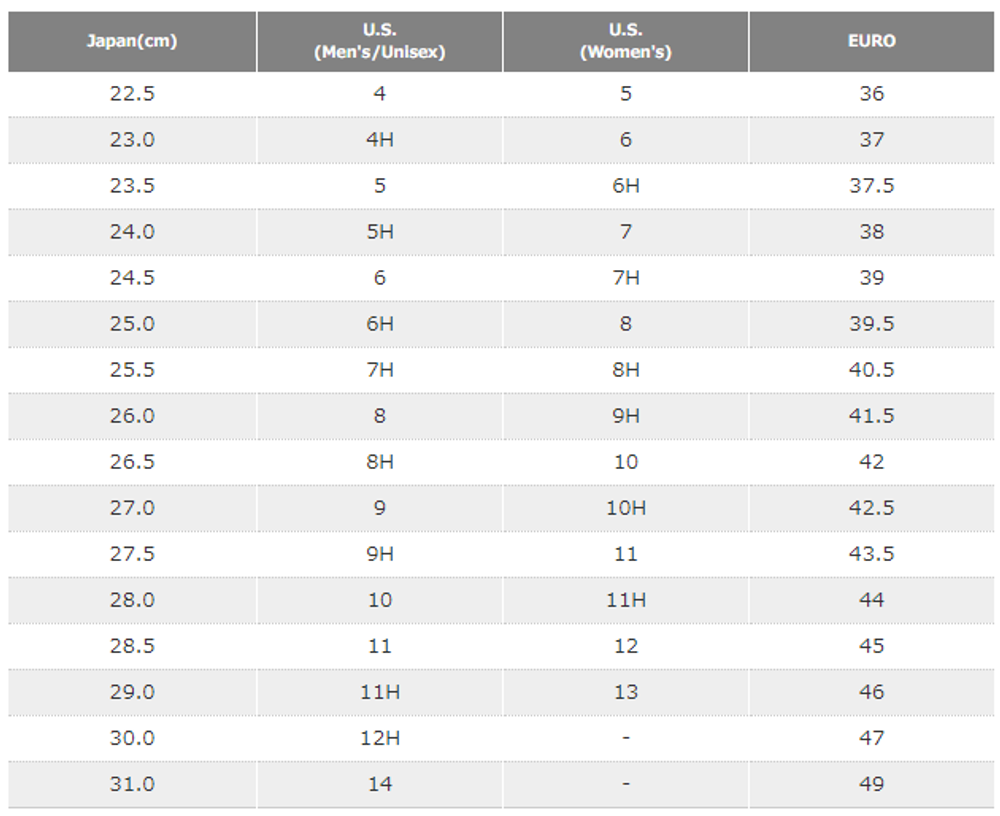Select EURO size 46 cell
Image resolution: width=1000 pixels, height=816 pixels.
coord(871,692)
